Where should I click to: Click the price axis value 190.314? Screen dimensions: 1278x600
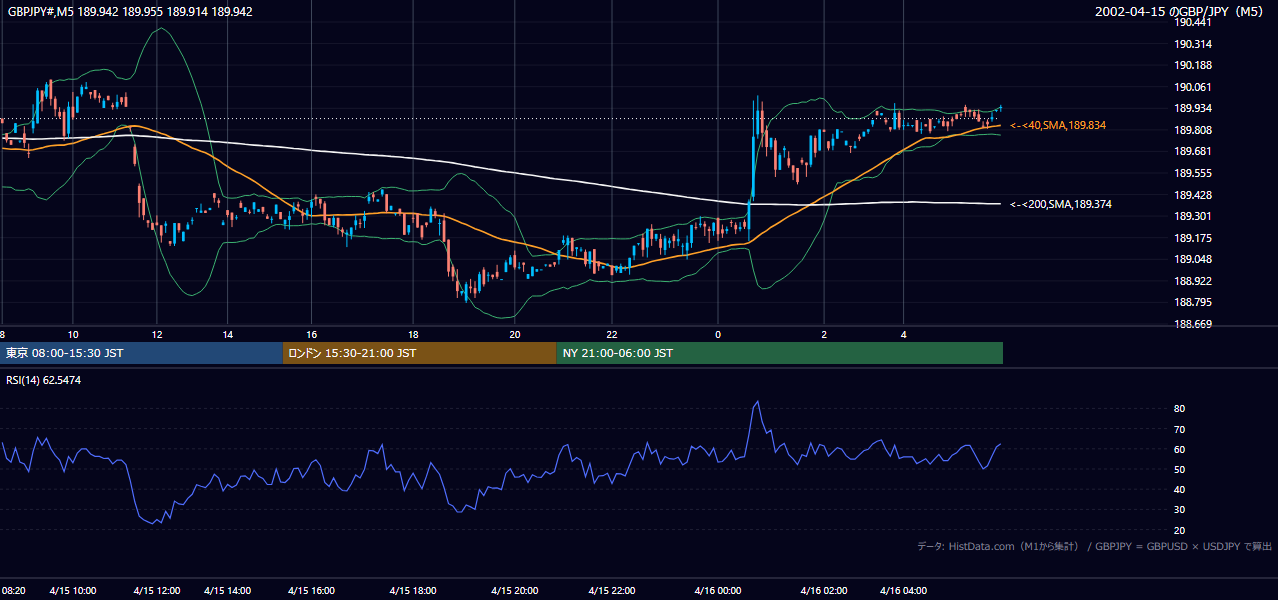(x=1195, y=44)
